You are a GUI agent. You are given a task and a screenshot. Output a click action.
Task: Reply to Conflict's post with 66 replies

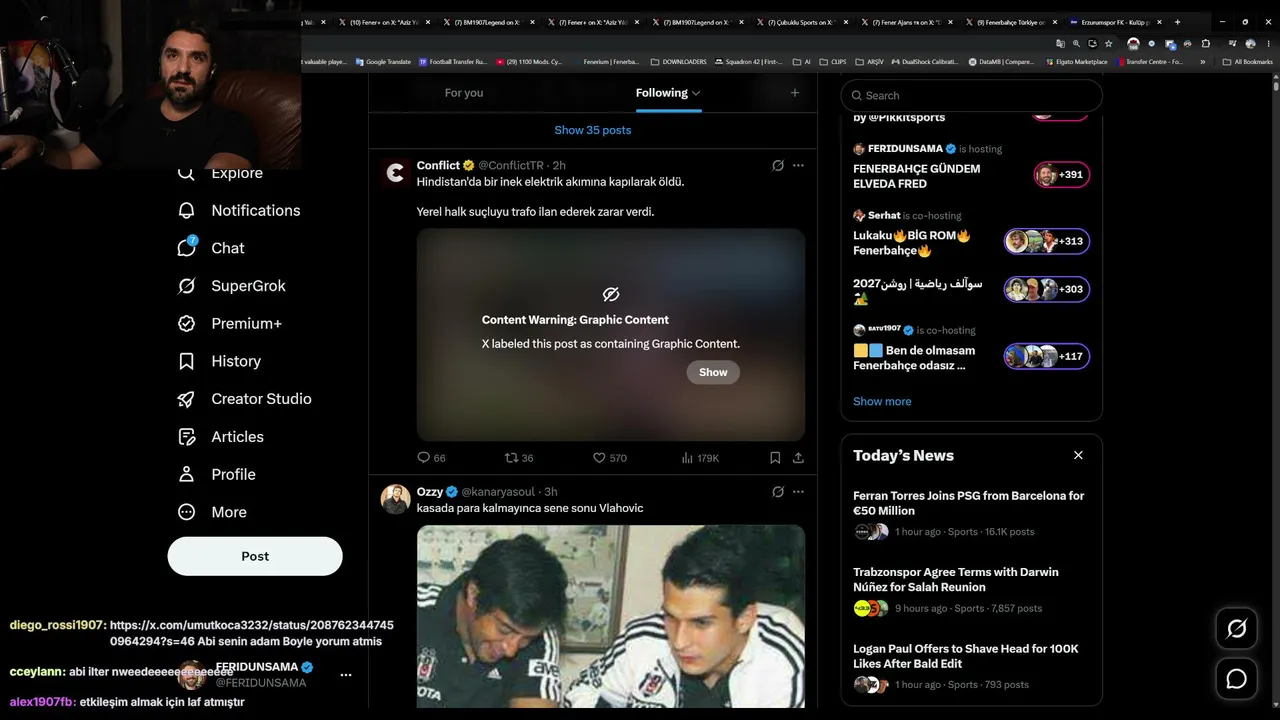tap(431, 458)
